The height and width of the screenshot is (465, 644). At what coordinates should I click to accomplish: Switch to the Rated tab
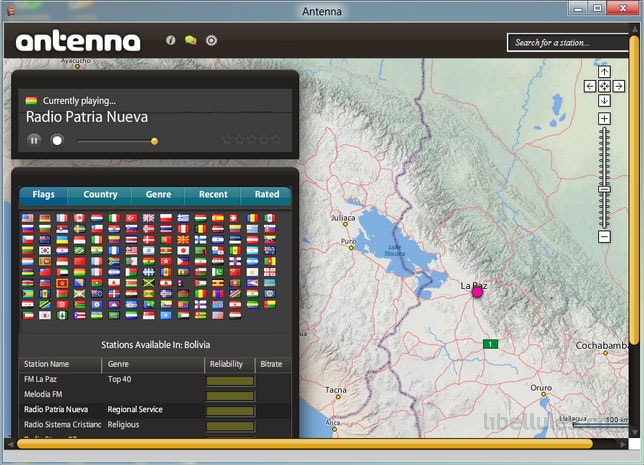[x=267, y=195]
